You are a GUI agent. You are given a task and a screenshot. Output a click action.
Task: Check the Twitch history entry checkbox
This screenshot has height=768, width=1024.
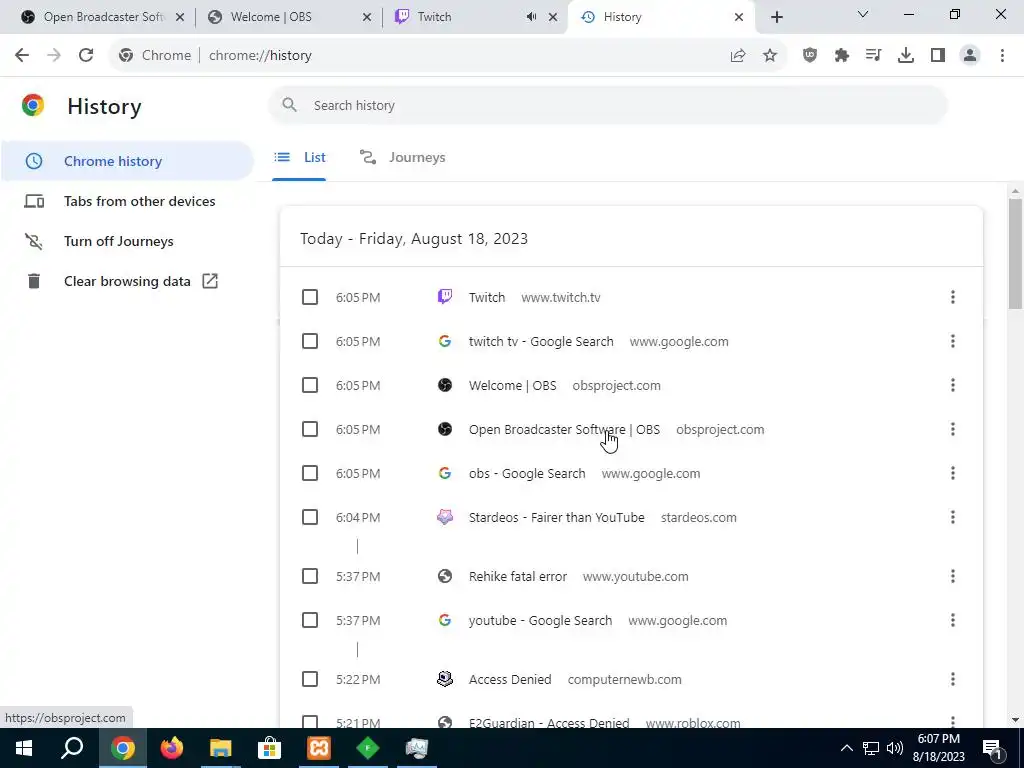310,297
